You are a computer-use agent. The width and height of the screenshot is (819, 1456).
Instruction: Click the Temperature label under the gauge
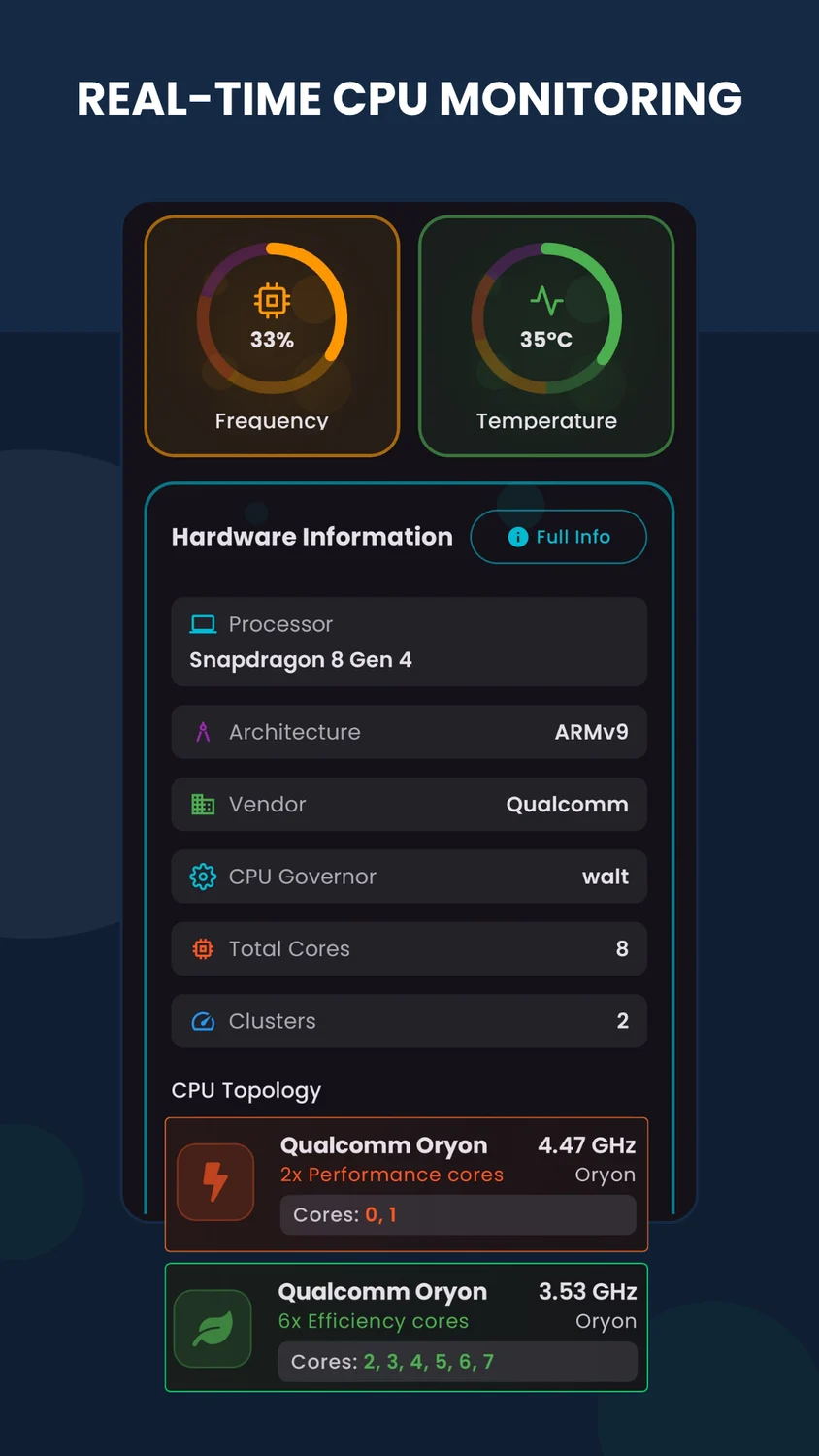click(546, 421)
